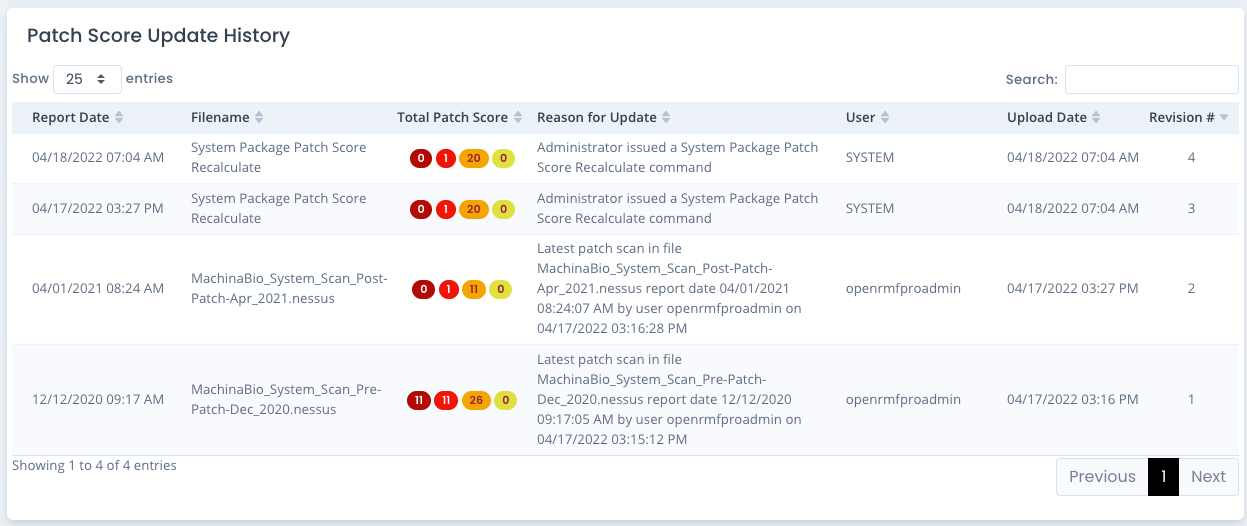
Task: Focus the Search input field
Action: 1151,79
